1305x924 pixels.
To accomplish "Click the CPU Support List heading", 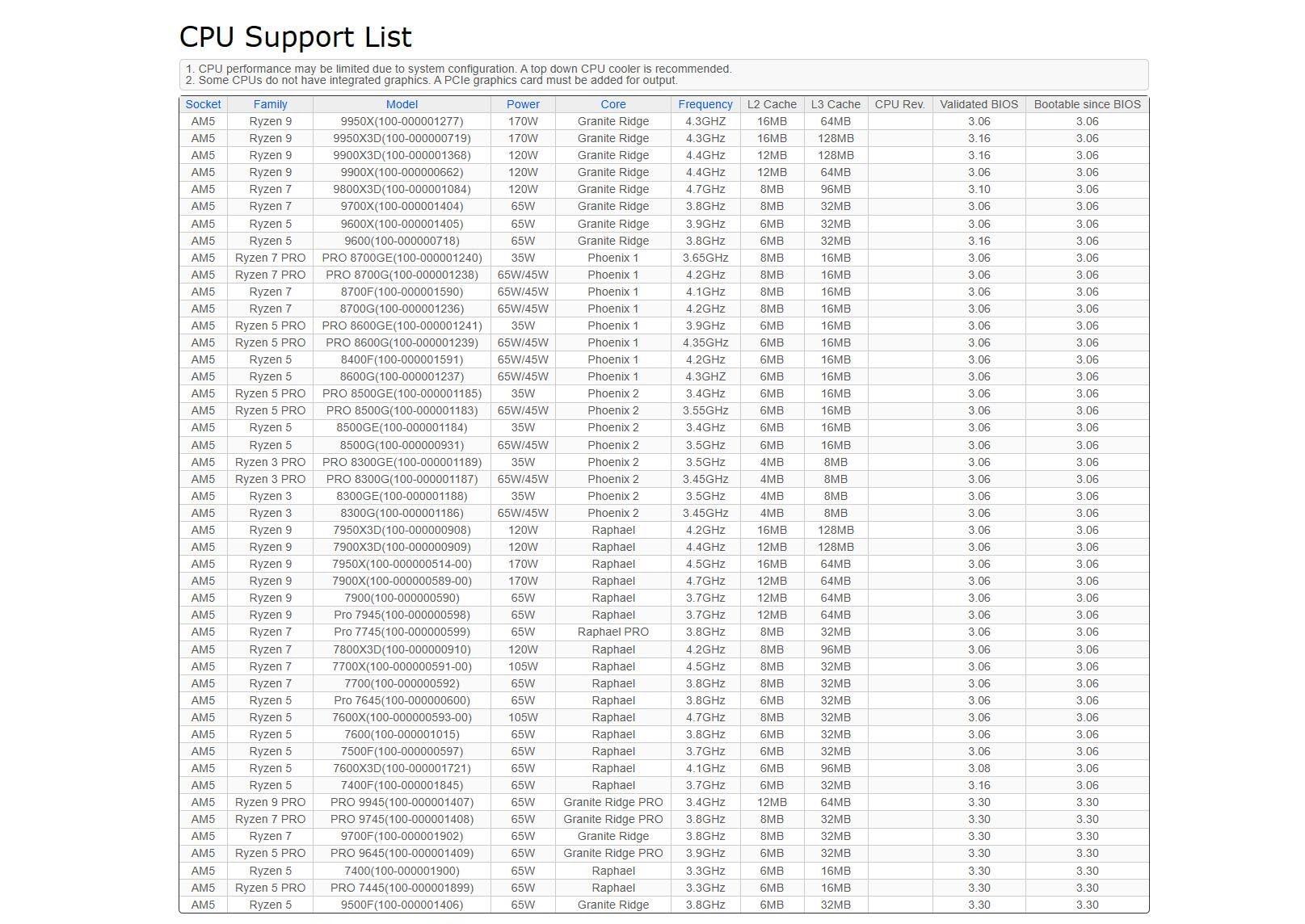I will tap(295, 37).
